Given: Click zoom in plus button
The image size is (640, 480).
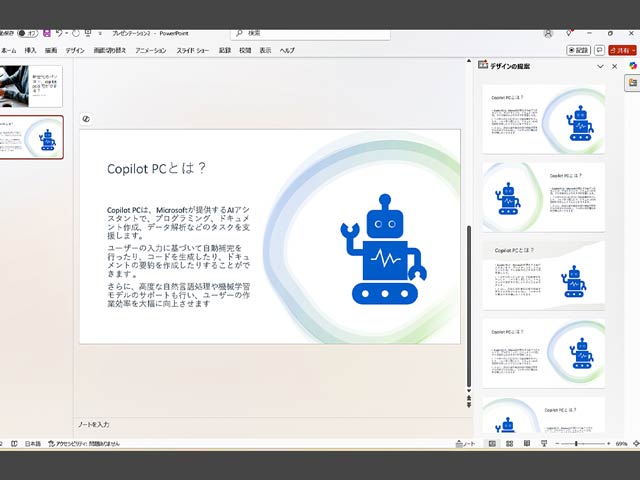Looking at the screenshot, I should 609,444.
